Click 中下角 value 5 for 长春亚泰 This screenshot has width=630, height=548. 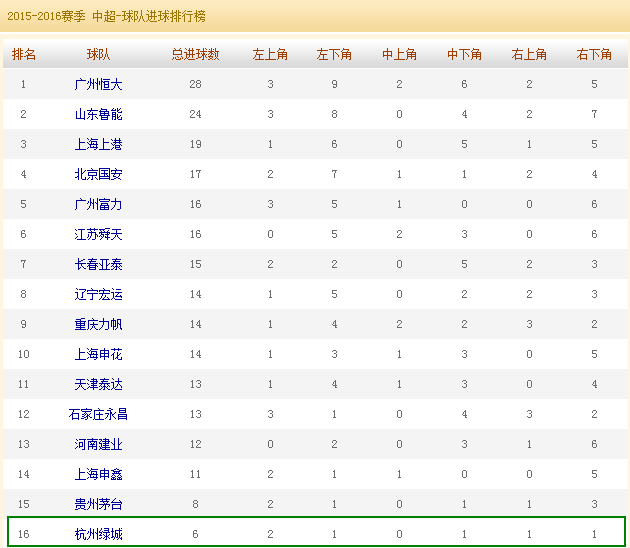pos(464,264)
